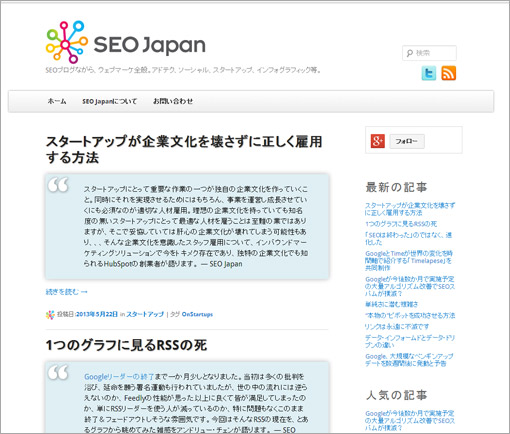
Task: Click the SEO Japan site title text
Action: click(x=149, y=45)
